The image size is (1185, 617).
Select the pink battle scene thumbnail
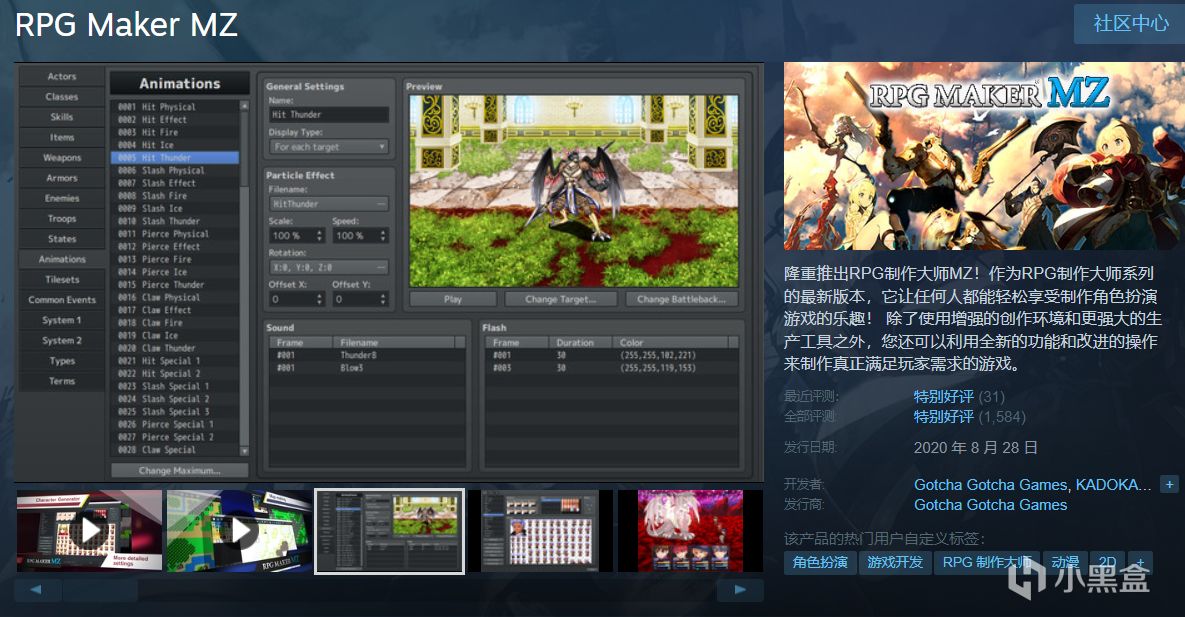690,531
